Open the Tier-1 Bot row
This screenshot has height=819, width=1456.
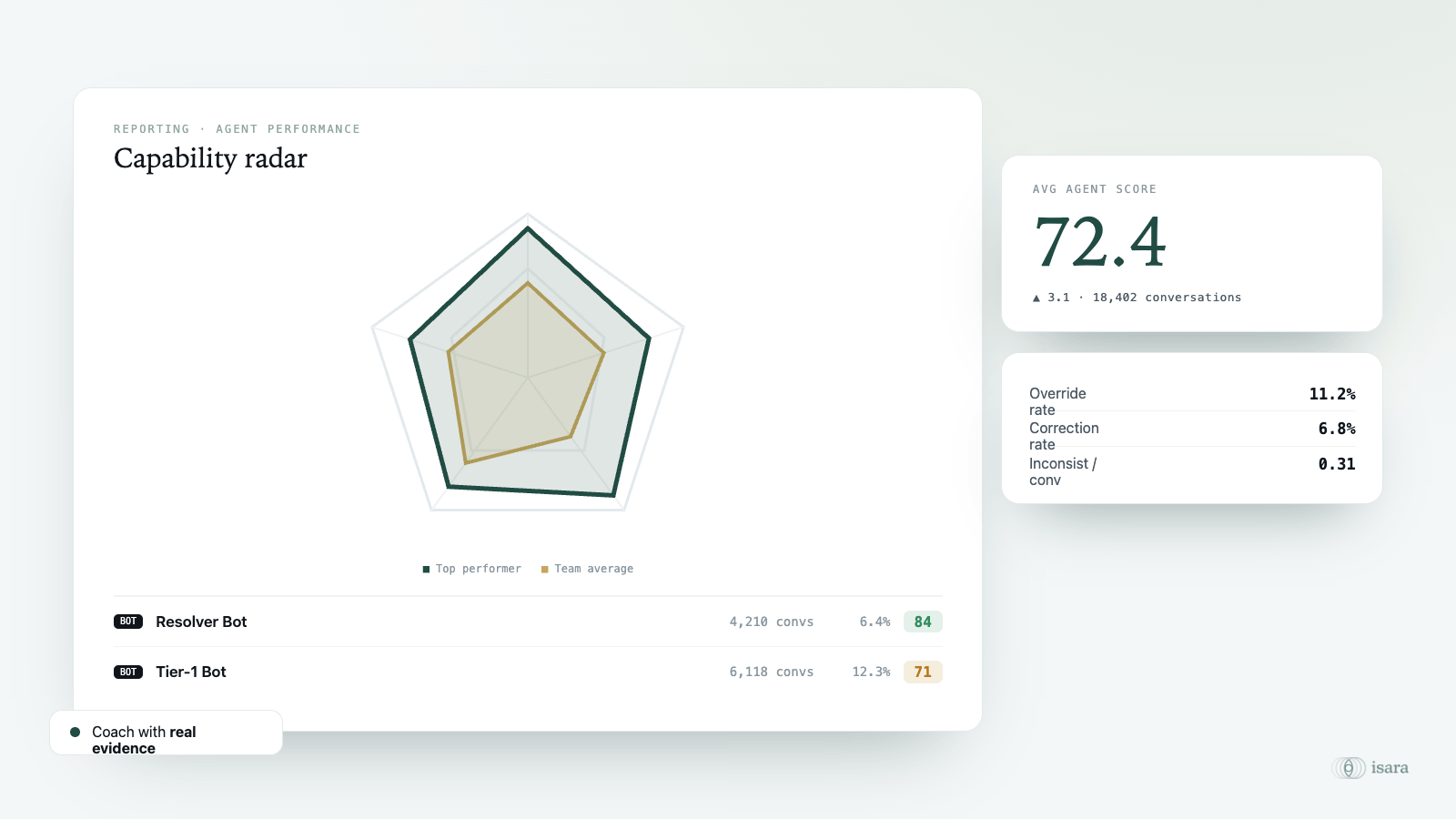point(528,672)
